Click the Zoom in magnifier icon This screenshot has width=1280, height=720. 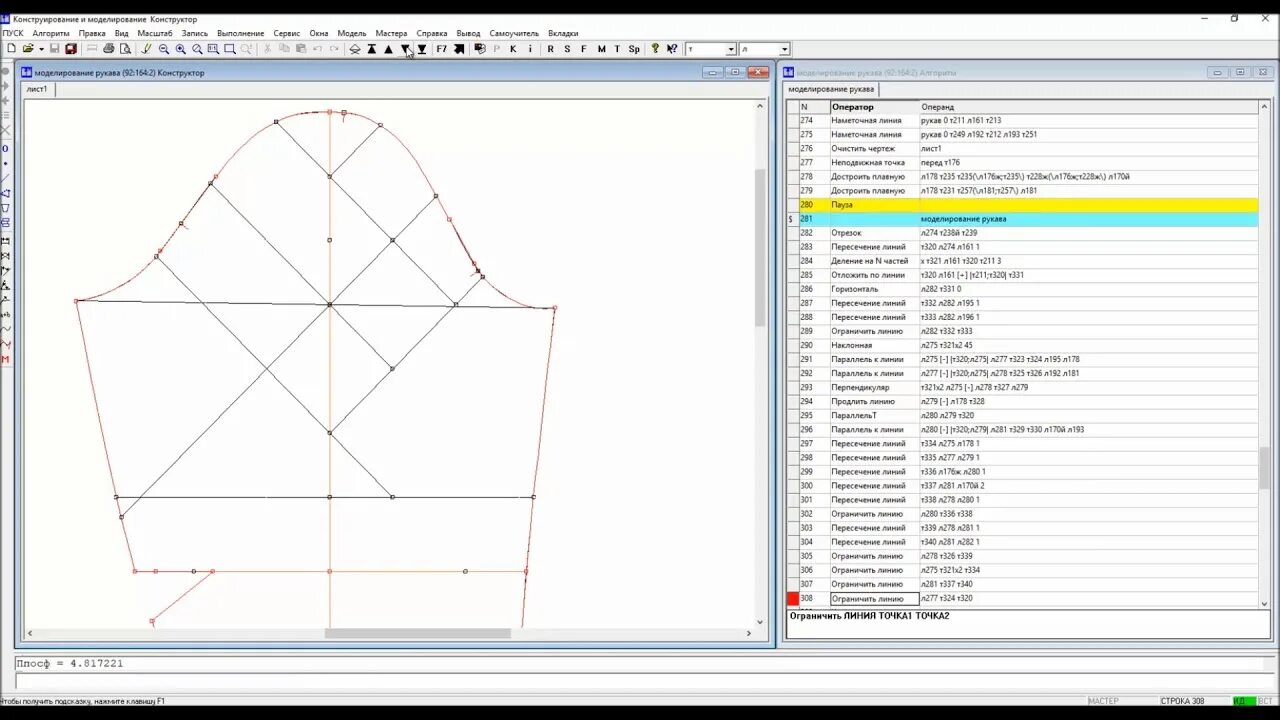coord(181,49)
